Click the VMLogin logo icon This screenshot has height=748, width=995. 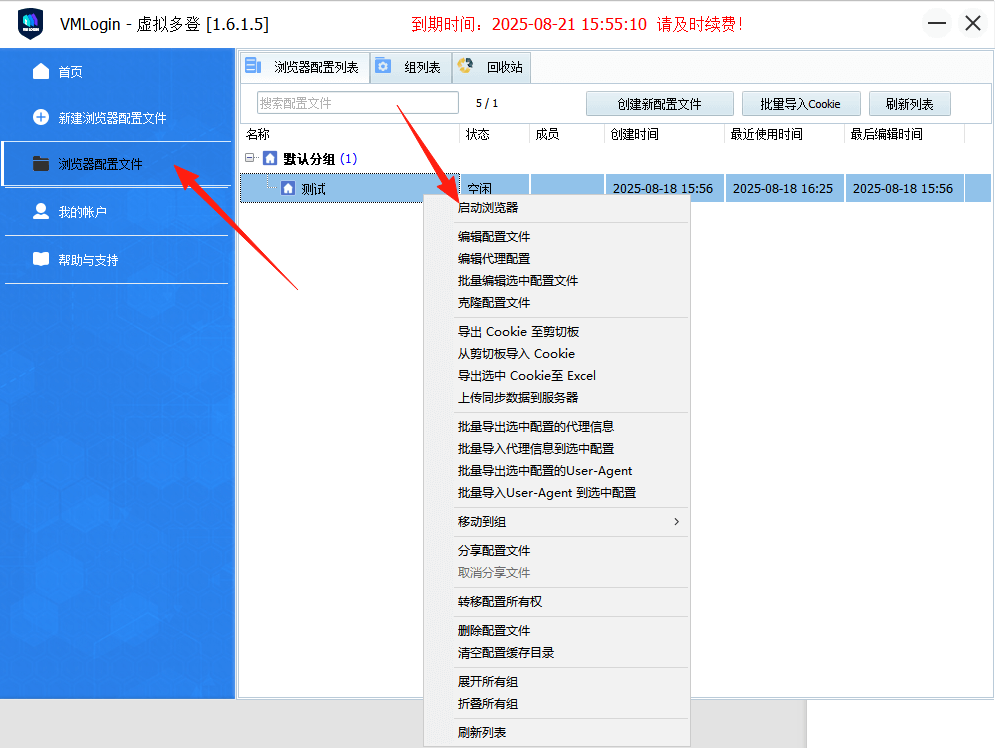pos(31,24)
